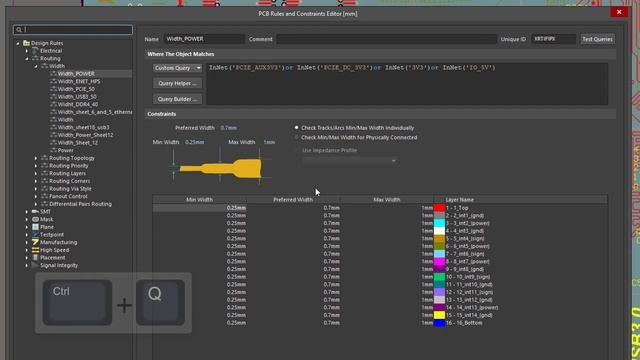Click the Max Width 1mm constraint value
The height and width of the screenshot is (360, 640).
tap(269, 142)
